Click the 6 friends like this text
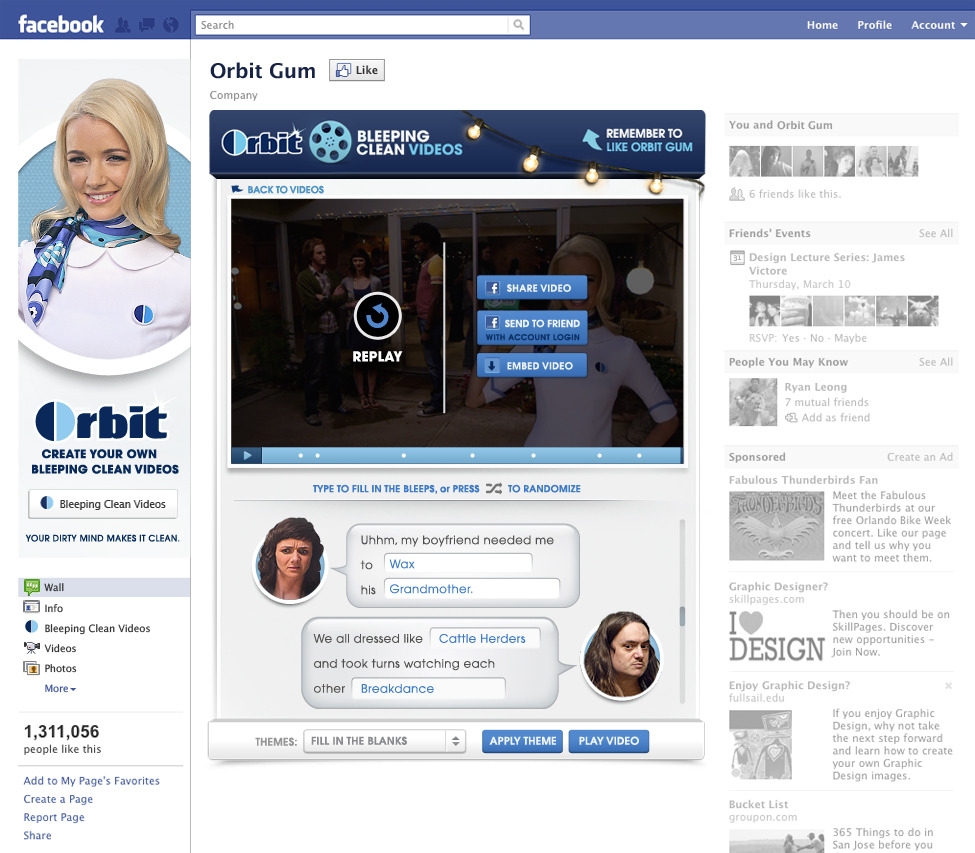The height and width of the screenshot is (853, 975). (x=795, y=194)
